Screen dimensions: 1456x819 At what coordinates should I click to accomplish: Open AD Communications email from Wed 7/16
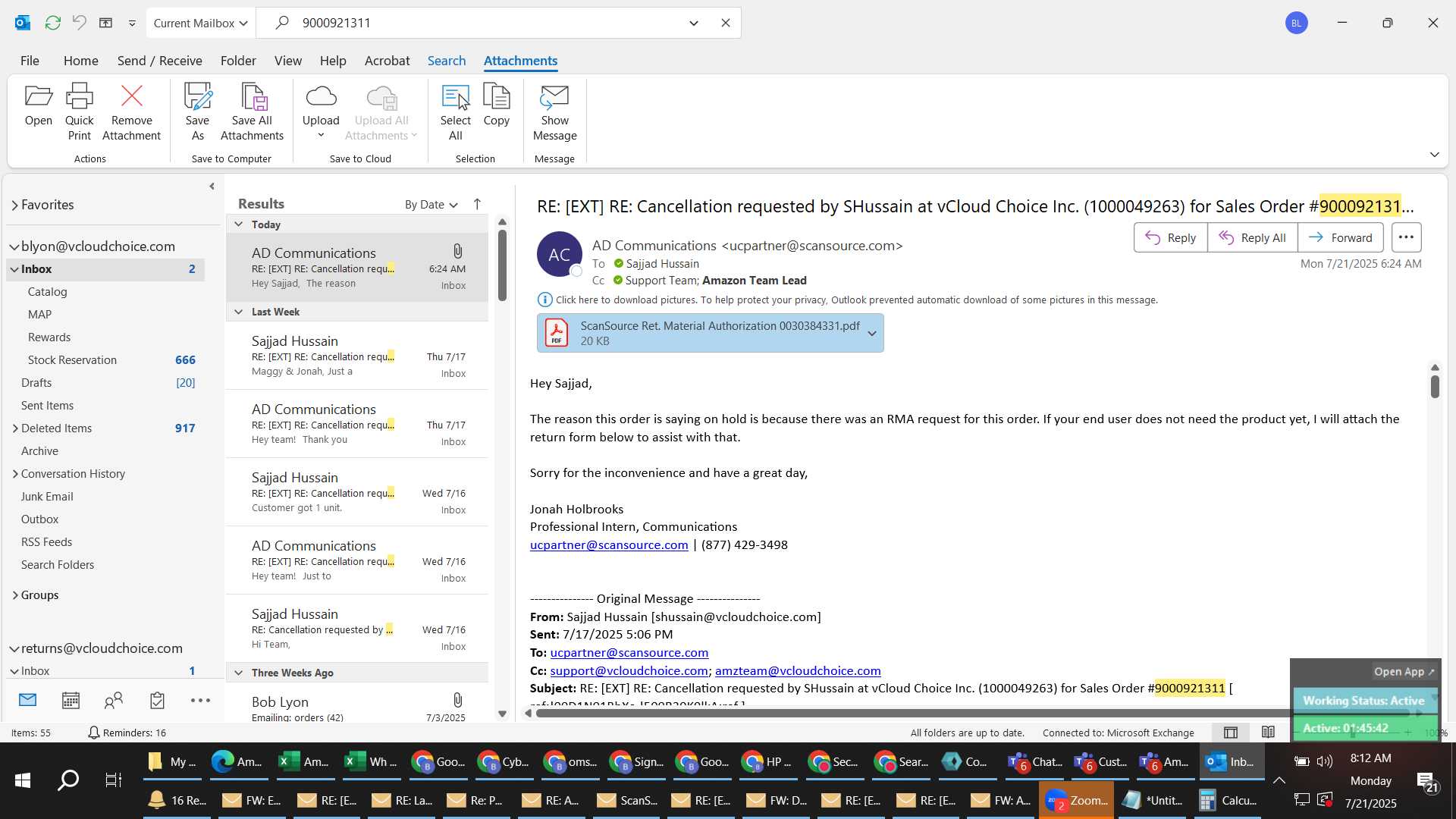tap(357, 560)
